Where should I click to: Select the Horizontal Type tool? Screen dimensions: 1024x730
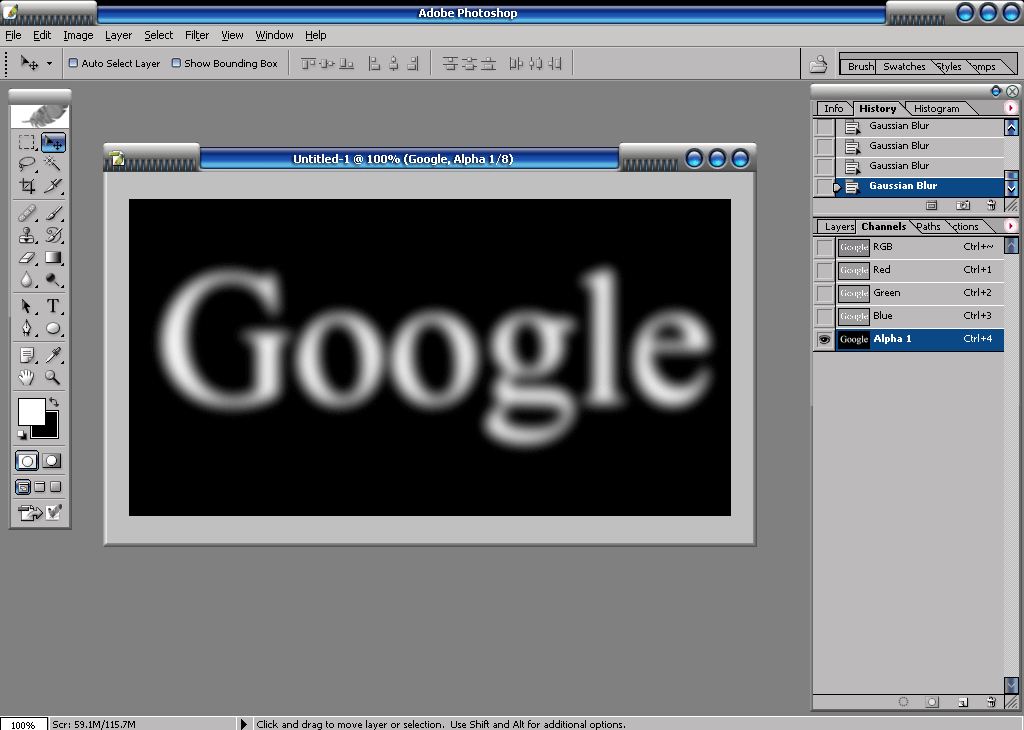[x=53, y=306]
